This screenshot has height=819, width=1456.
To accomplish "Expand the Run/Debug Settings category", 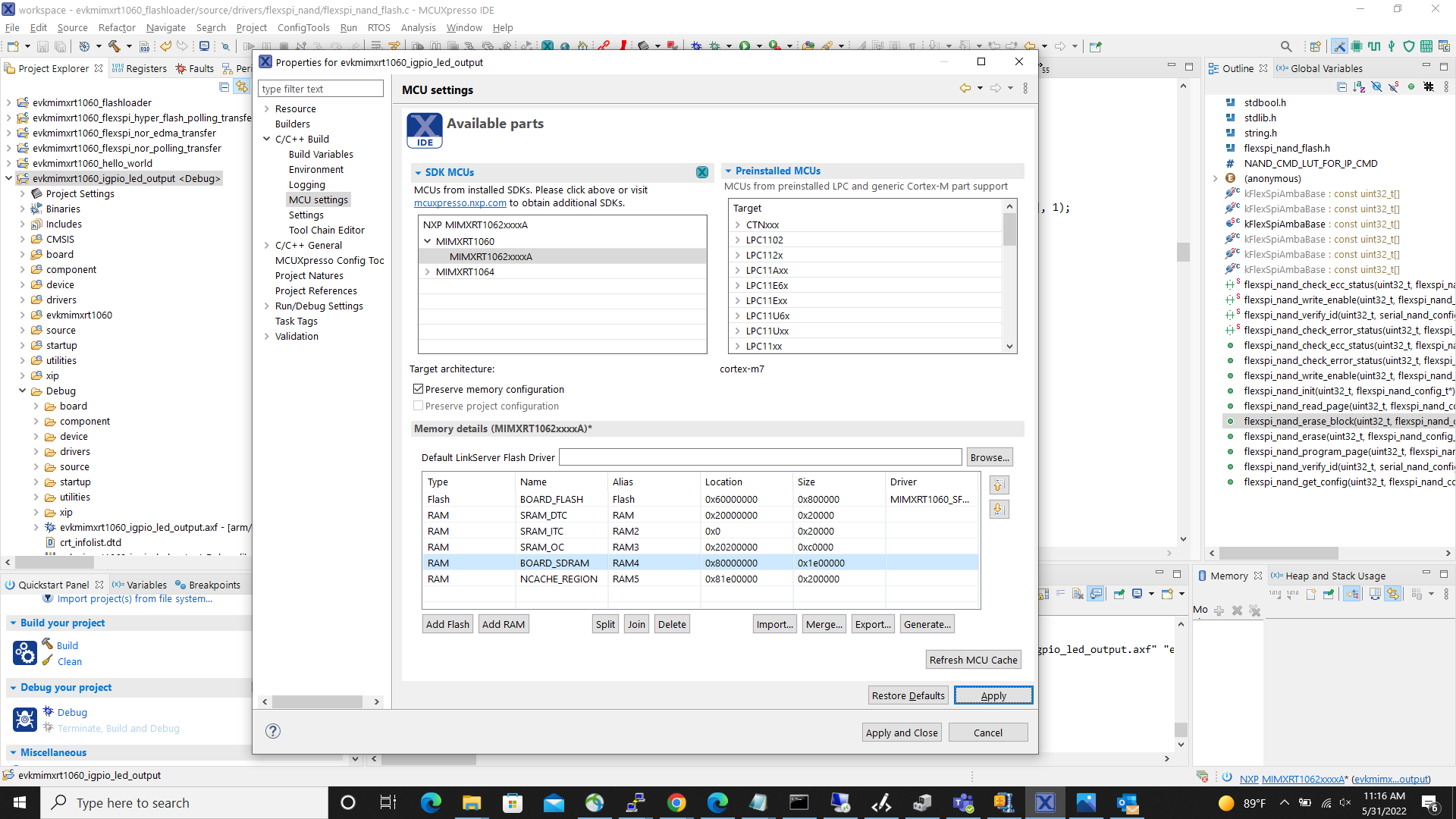I will pos(267,306).
